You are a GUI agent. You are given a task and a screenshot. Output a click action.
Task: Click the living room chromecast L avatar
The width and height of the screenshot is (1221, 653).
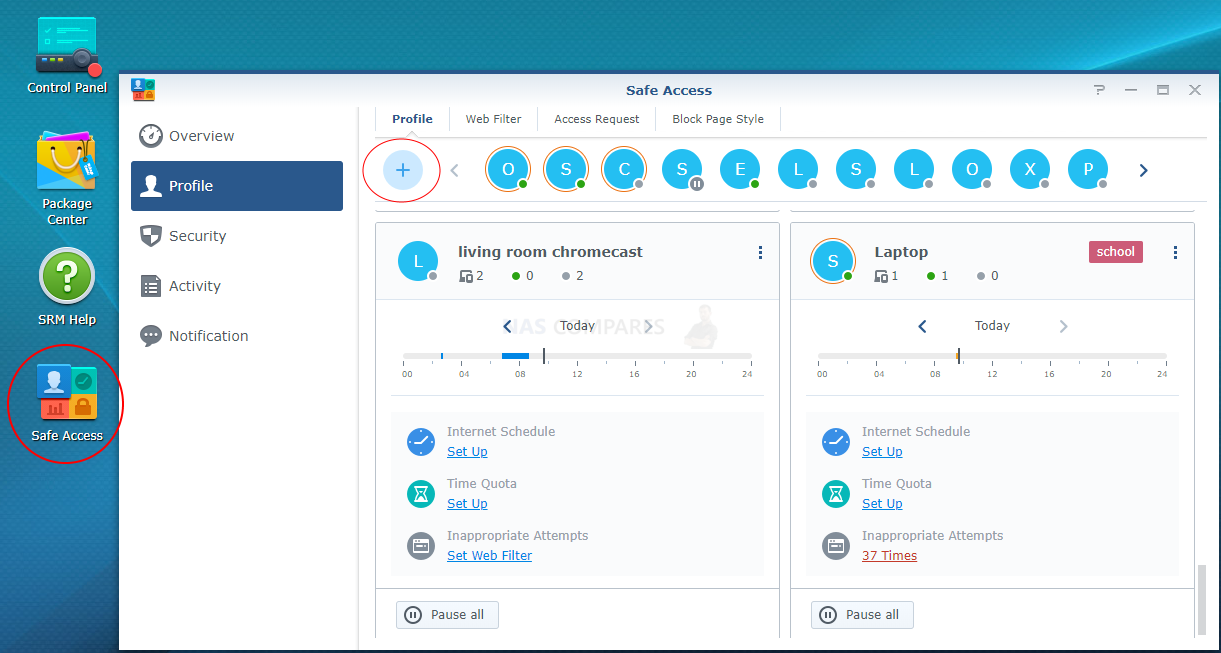(x=418, y=261)
